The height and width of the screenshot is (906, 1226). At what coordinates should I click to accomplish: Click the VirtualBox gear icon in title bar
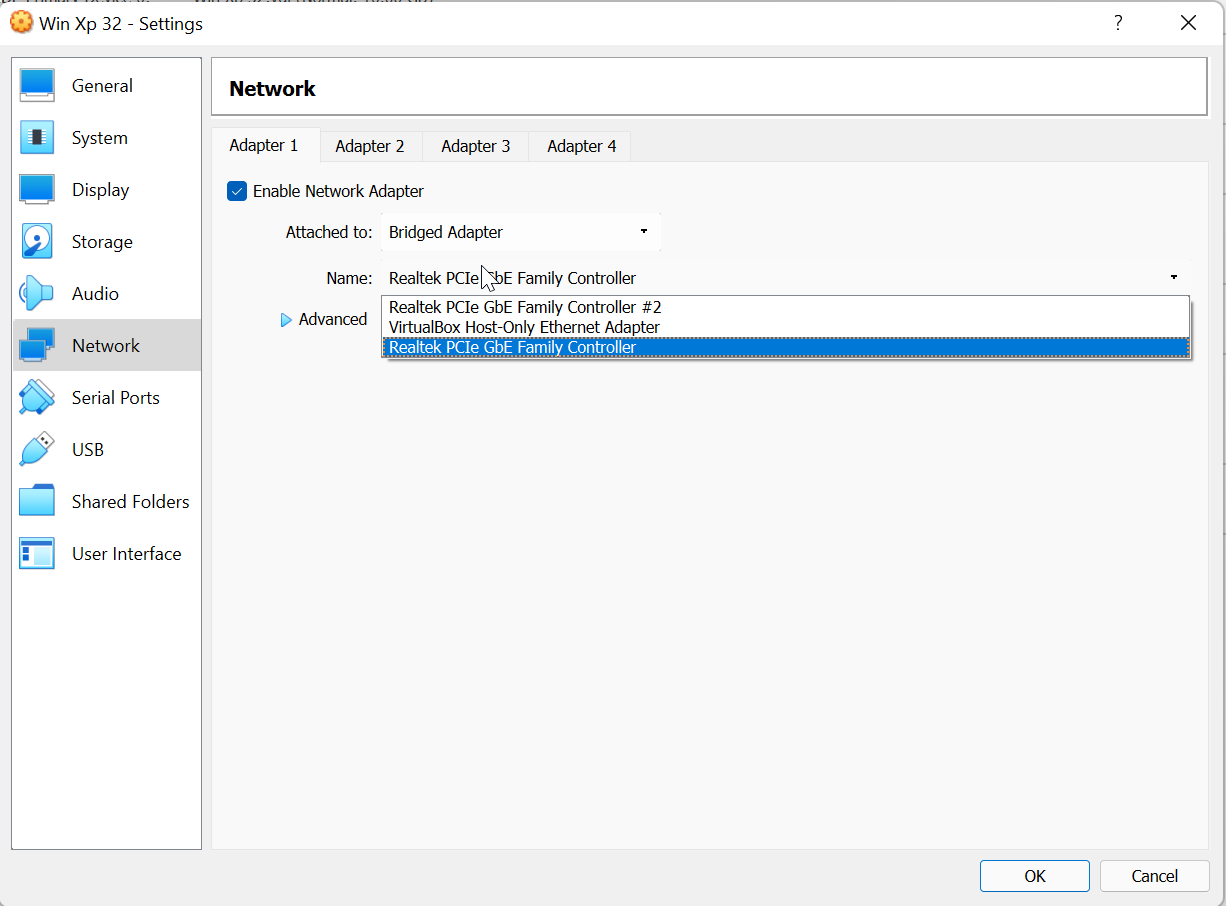[21, 23]
